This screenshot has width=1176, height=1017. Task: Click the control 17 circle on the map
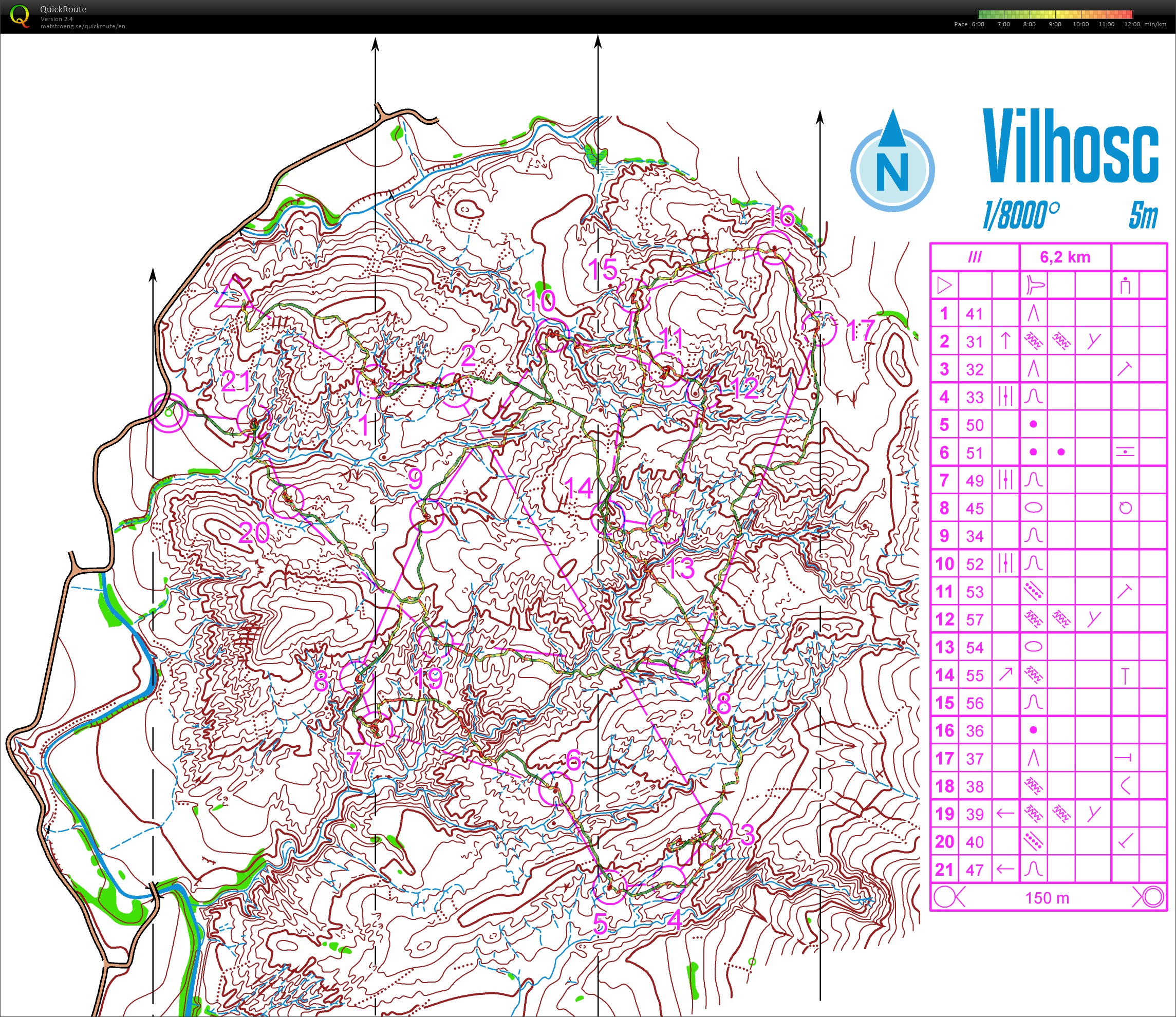(x=819, y=329)
